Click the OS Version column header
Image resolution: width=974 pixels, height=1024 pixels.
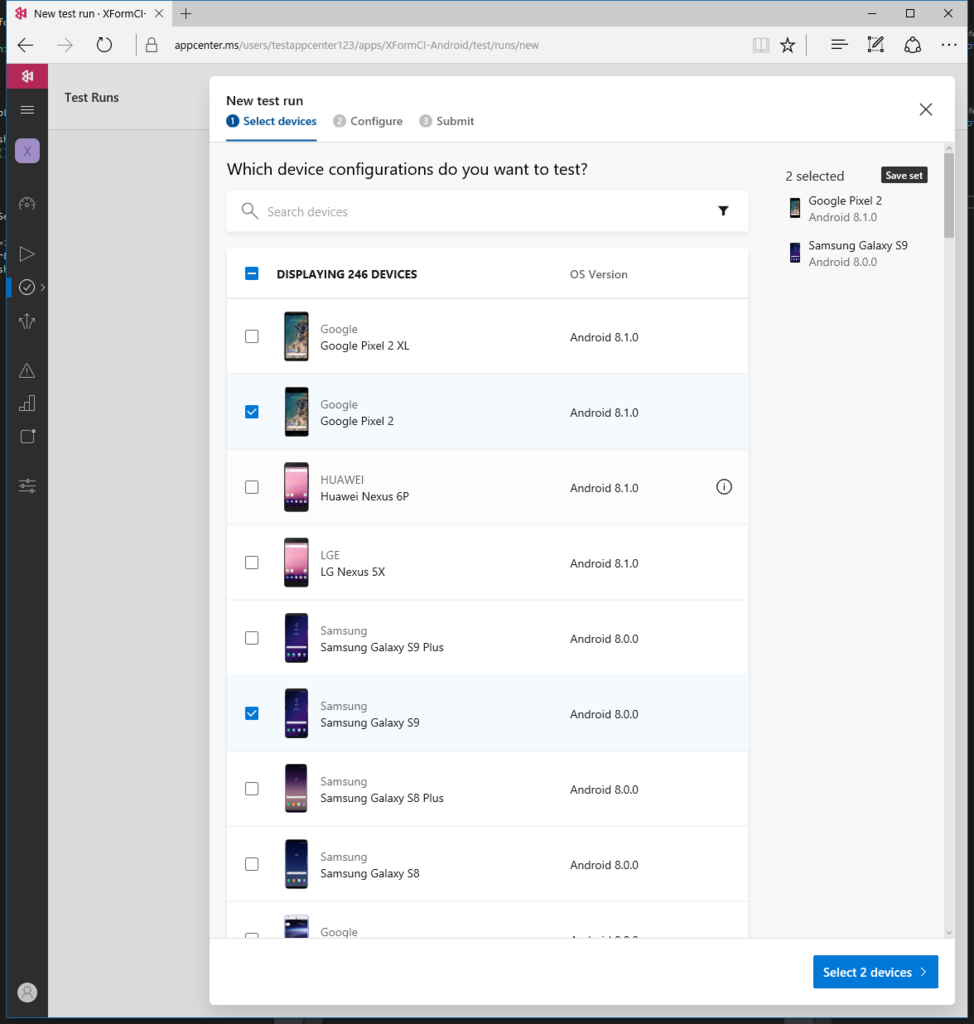click(x=598, y=274)
